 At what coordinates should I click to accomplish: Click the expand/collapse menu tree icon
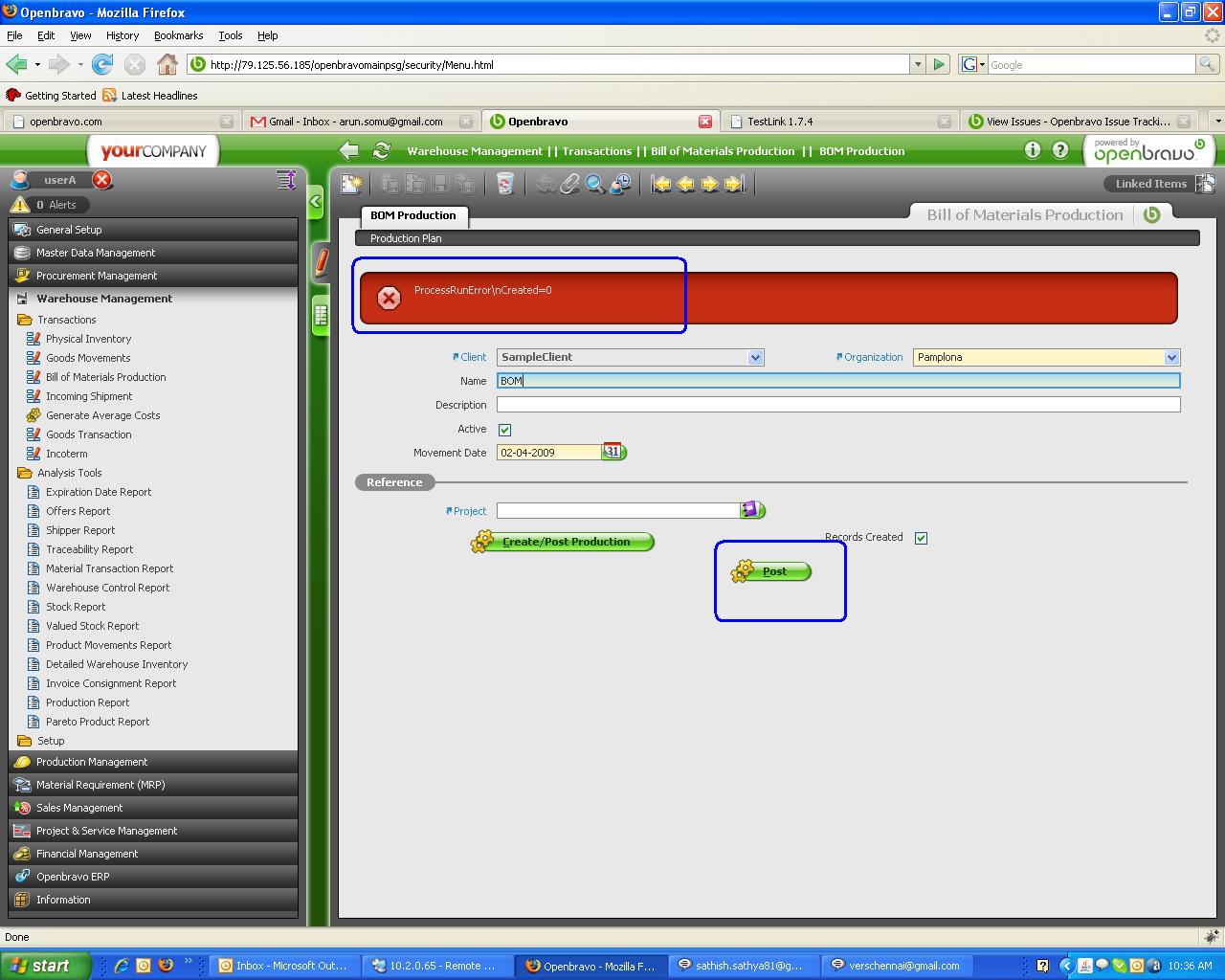285,180
